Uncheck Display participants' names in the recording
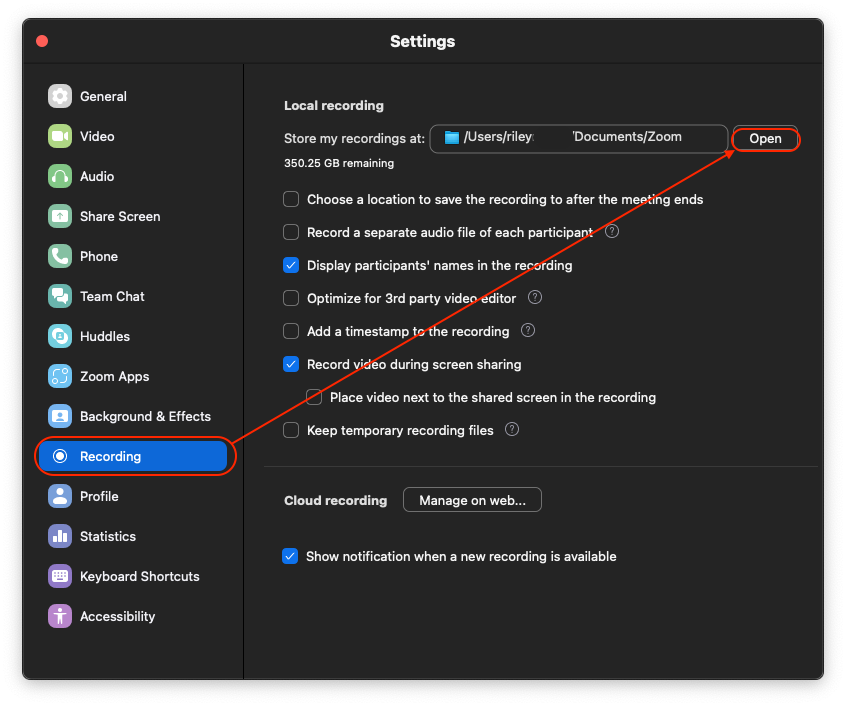This screenshot has width=846, height=706. click(291, 265)
